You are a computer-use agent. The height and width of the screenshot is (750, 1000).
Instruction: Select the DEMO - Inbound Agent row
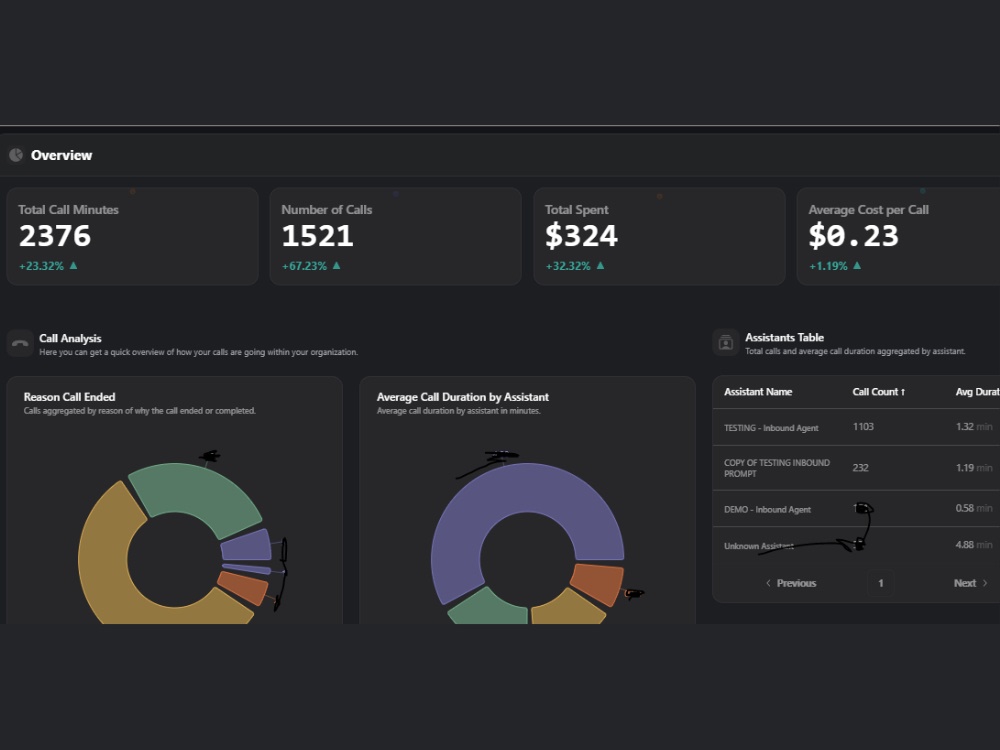[856, 509]
